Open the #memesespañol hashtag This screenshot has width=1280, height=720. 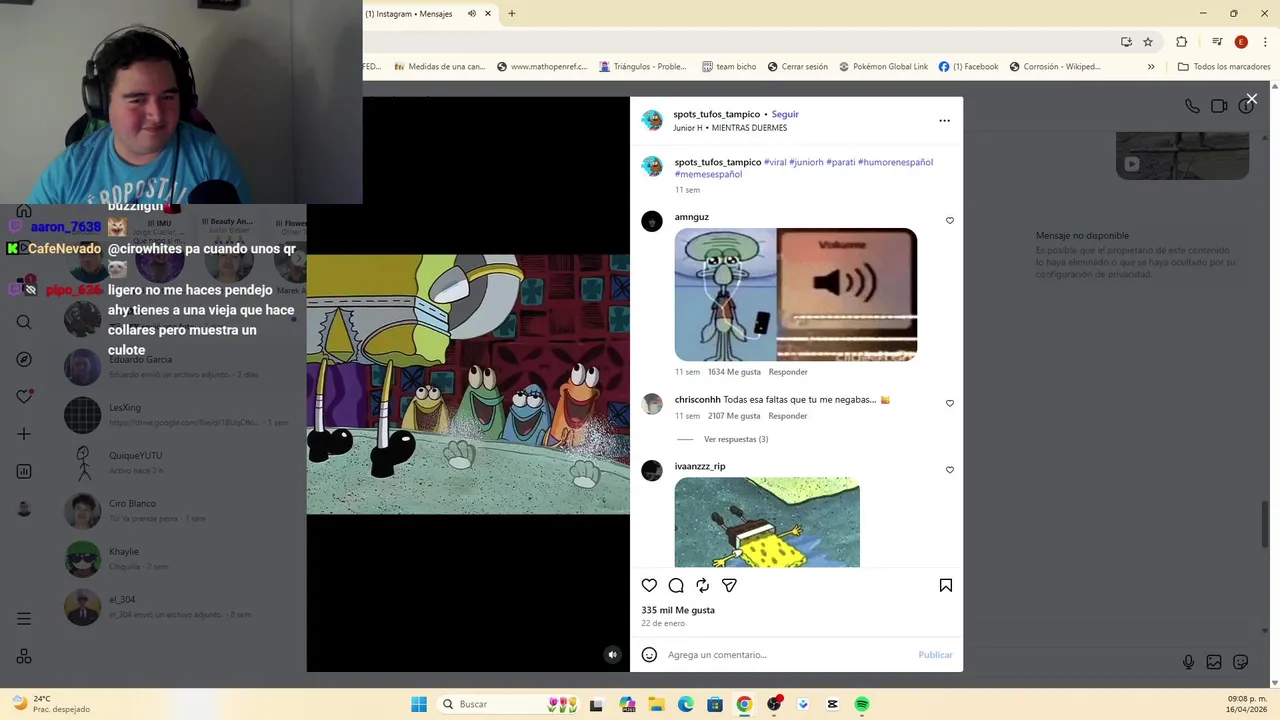click(x=708, y=174)
